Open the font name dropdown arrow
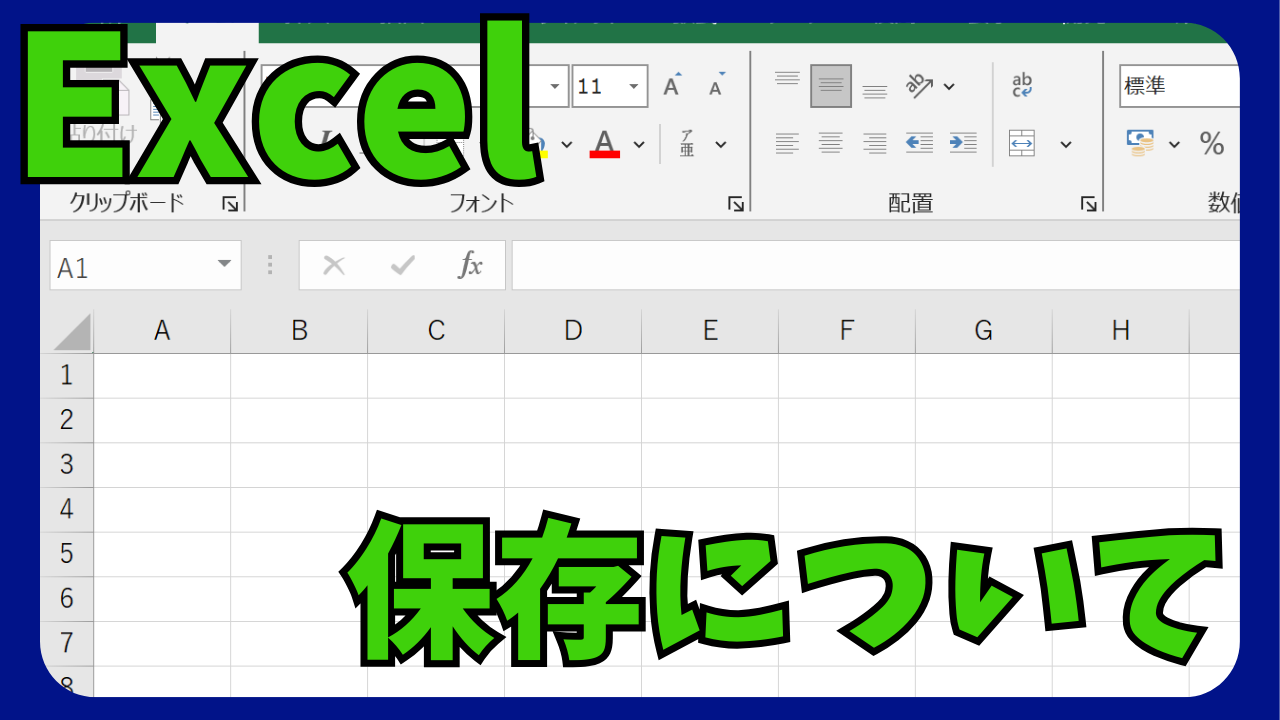Screen dimensions: 1280x720 556,87
